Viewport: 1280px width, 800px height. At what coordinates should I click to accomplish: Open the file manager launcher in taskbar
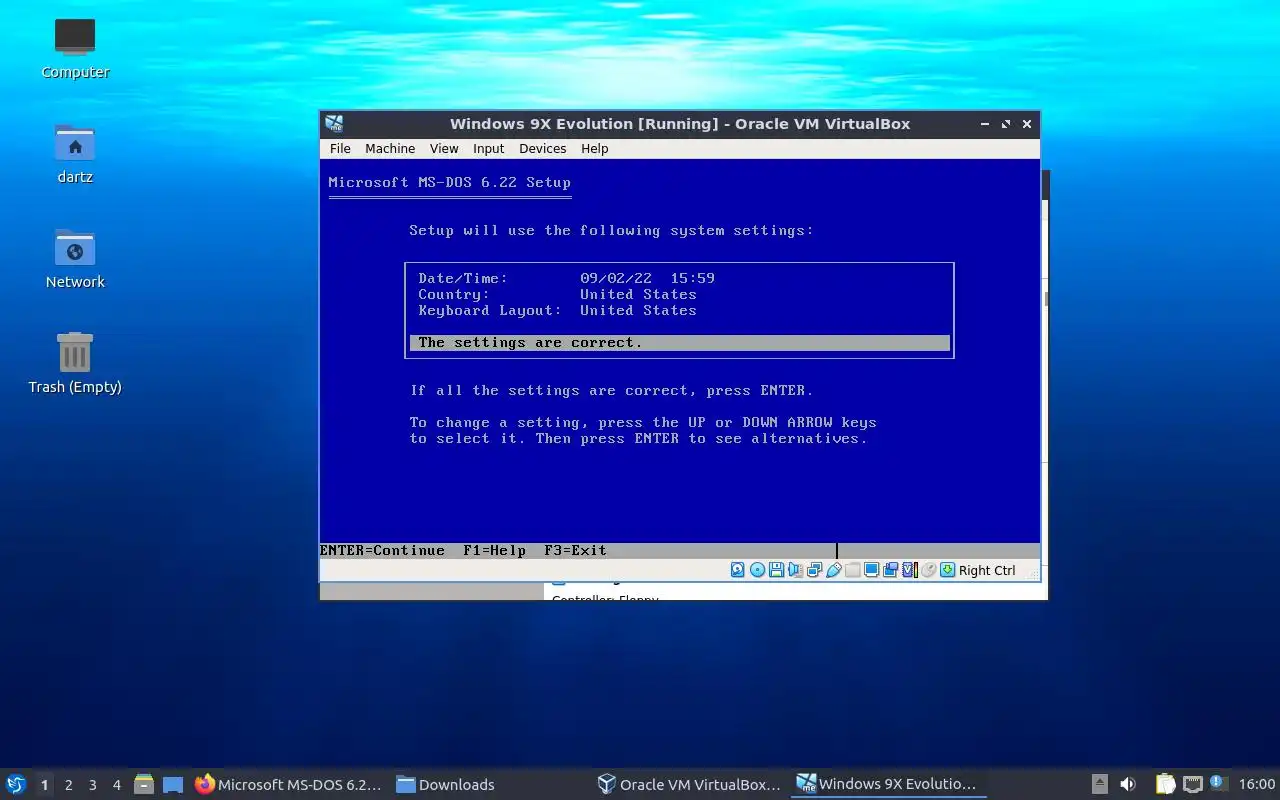click(x=143, y=784)
